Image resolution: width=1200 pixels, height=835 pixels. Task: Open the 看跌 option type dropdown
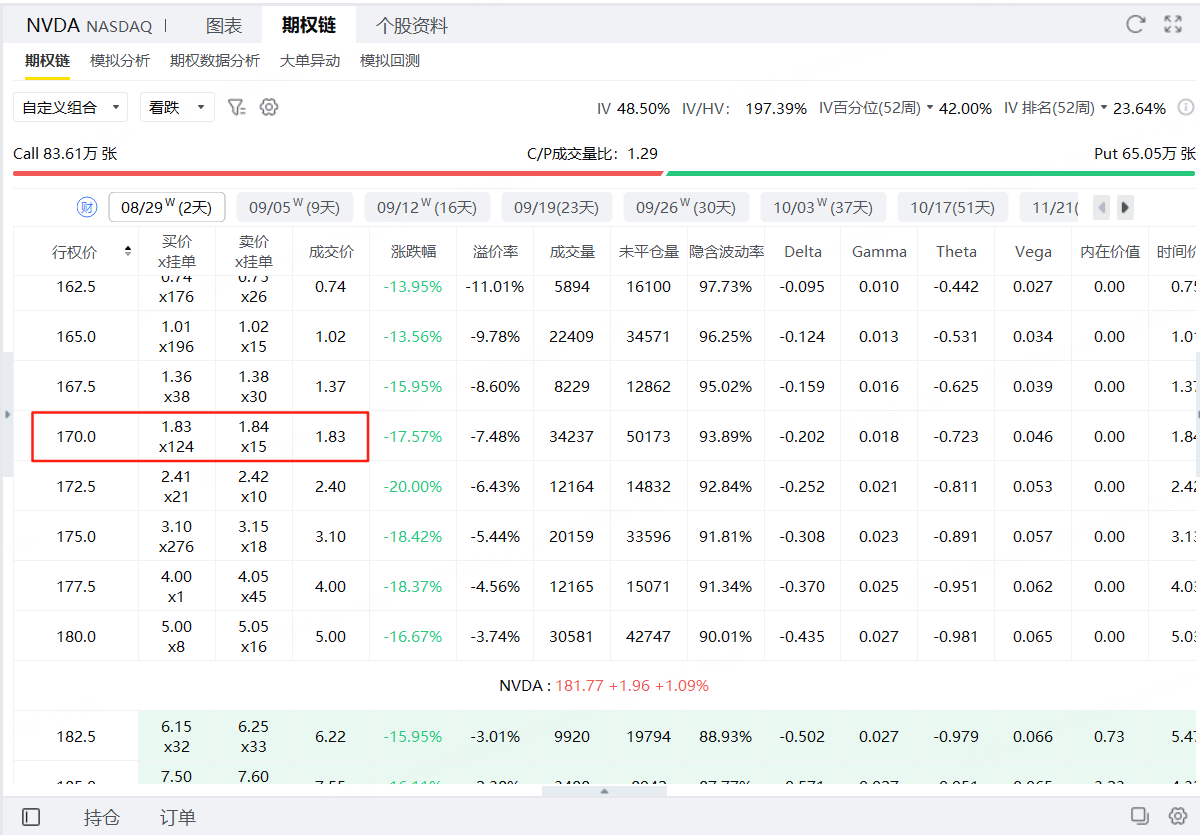click(x=177, y=107)
